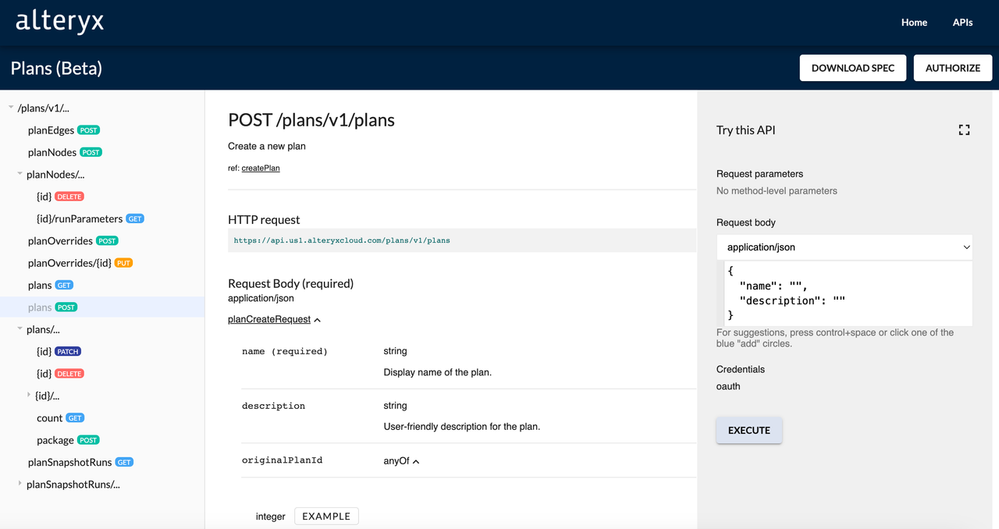Screen dimensions: 999x529
Task: Select planSnapshotRuns GET endpoint
Action: [x=80, y=462]
